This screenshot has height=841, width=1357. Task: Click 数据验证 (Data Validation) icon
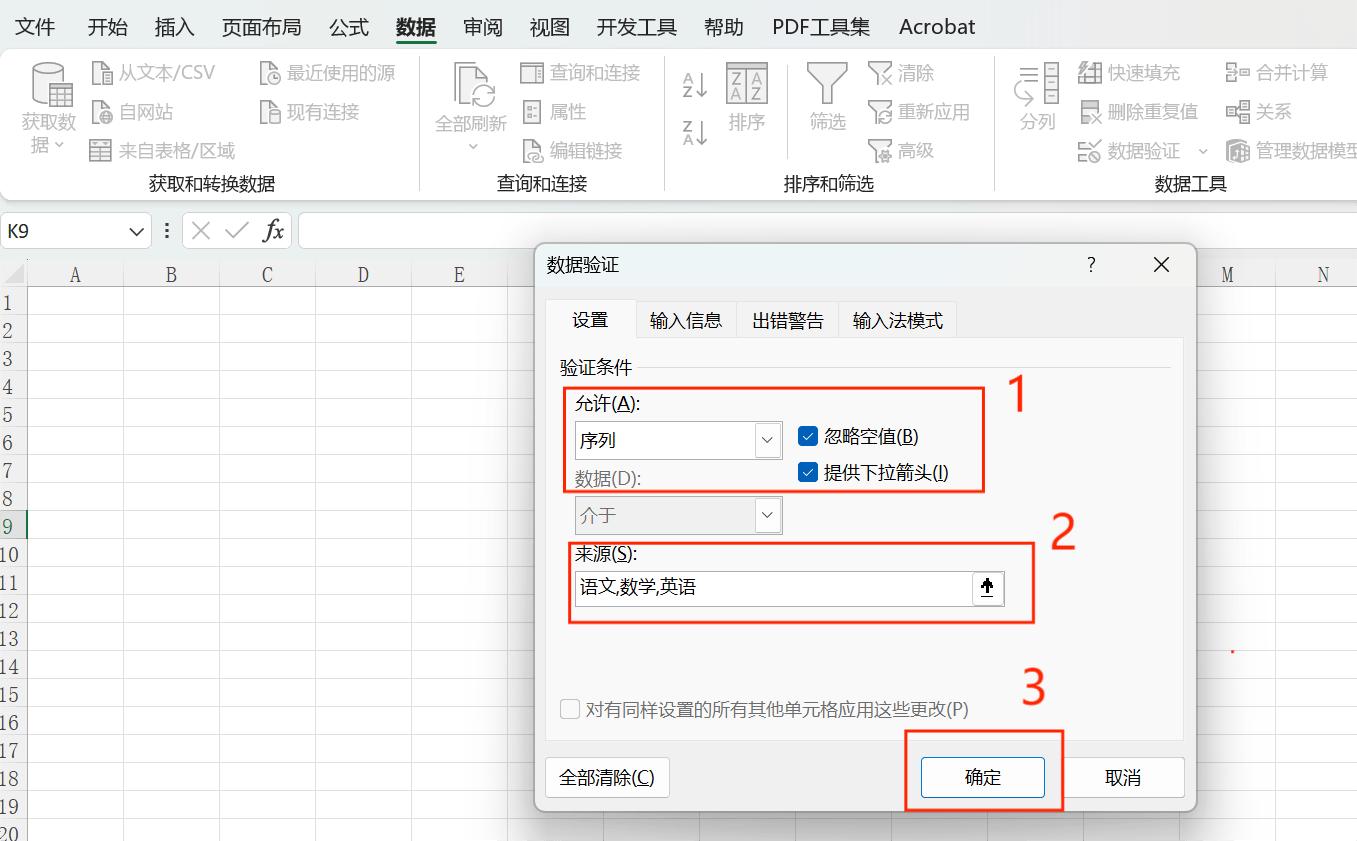click(x=1090, y=151)
